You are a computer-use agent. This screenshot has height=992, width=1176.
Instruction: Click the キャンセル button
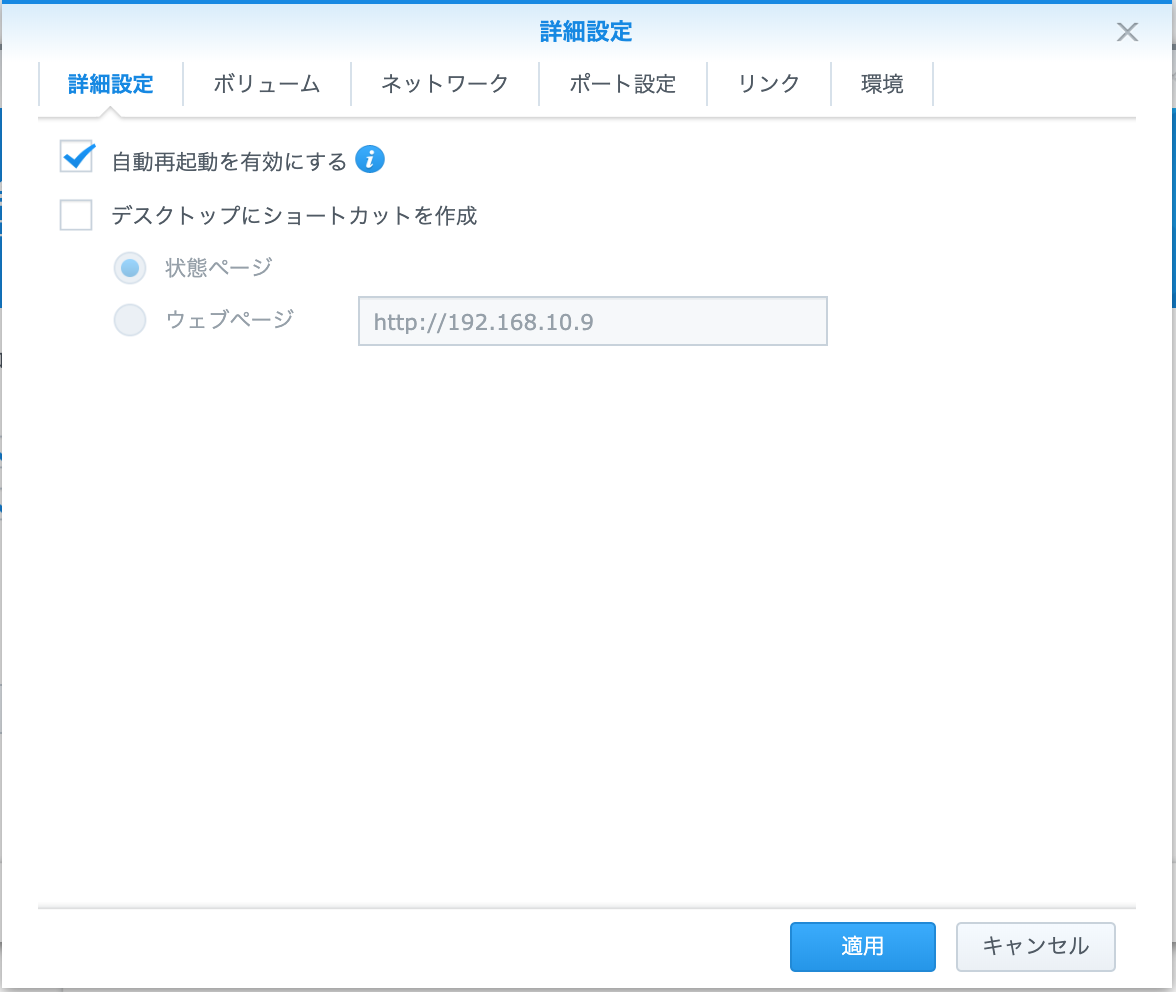(x=1035, y=946)
